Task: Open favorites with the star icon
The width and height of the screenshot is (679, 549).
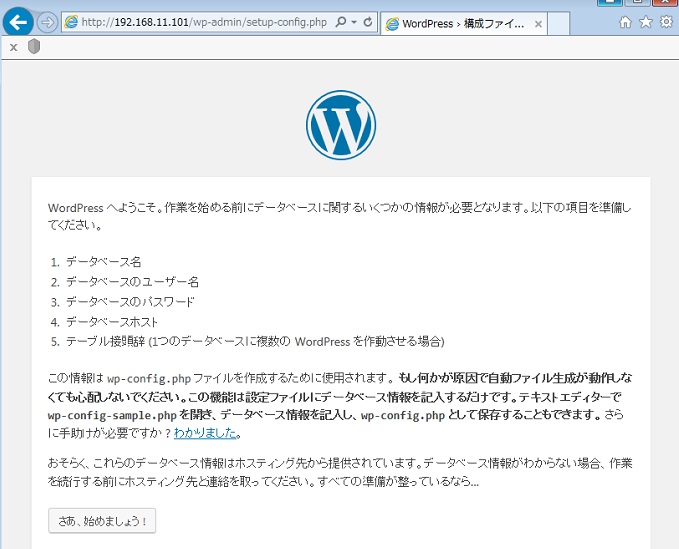Action: (x=646, y=22)
